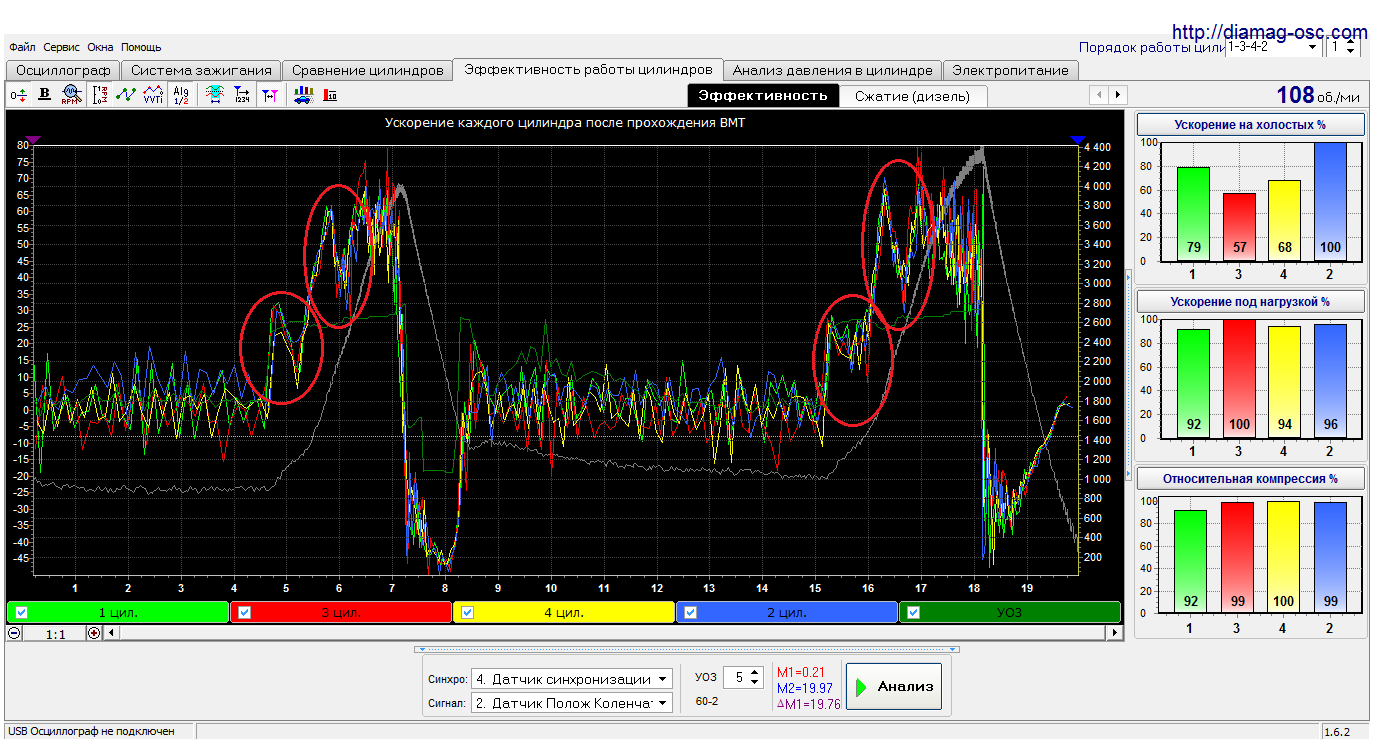Switch to Анализ давления в цилиндре tab

tap(832, 70)
